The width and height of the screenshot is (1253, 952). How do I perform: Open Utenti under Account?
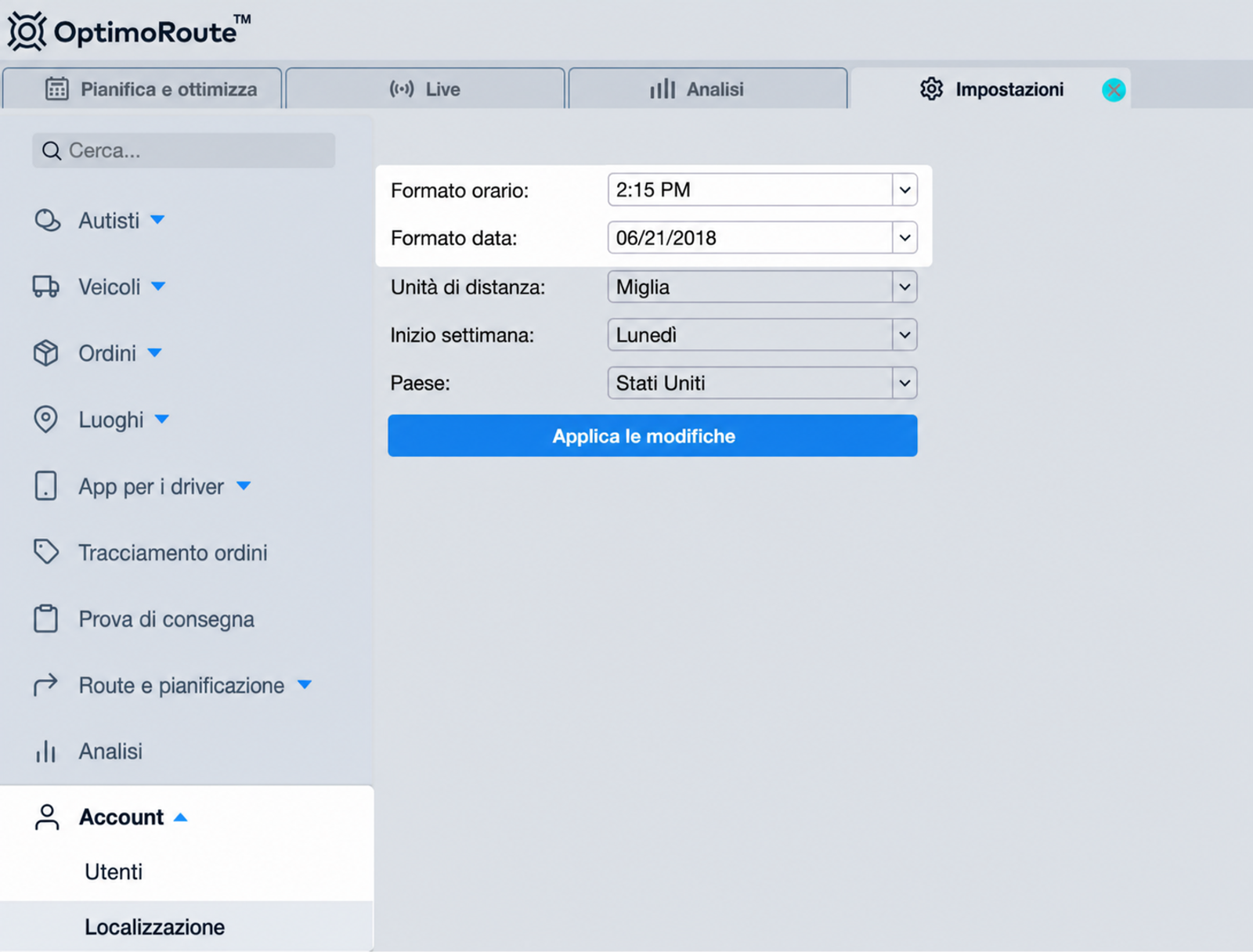click(x=114, y=872)
